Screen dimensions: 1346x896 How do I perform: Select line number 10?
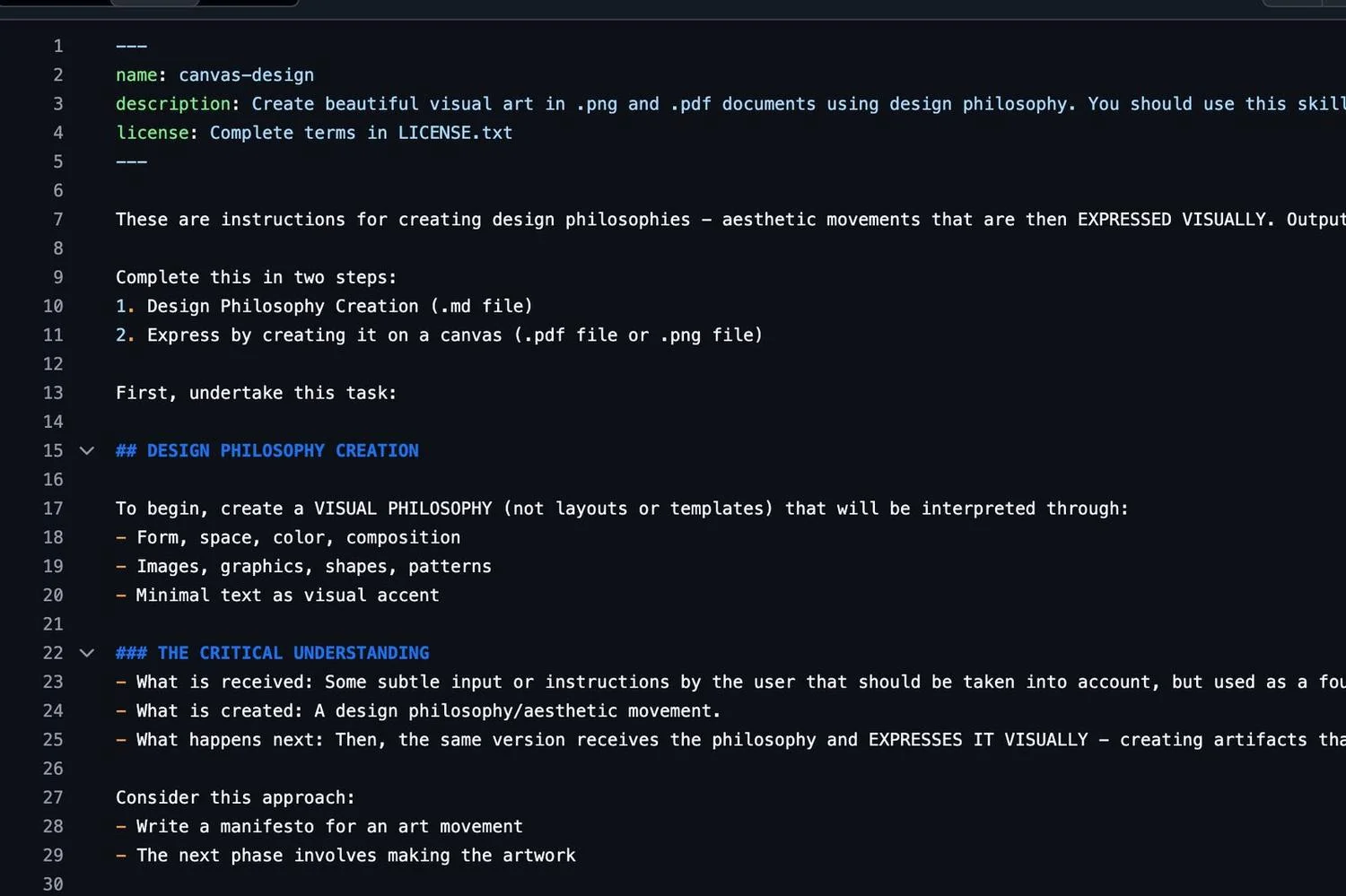click(53, 306)
